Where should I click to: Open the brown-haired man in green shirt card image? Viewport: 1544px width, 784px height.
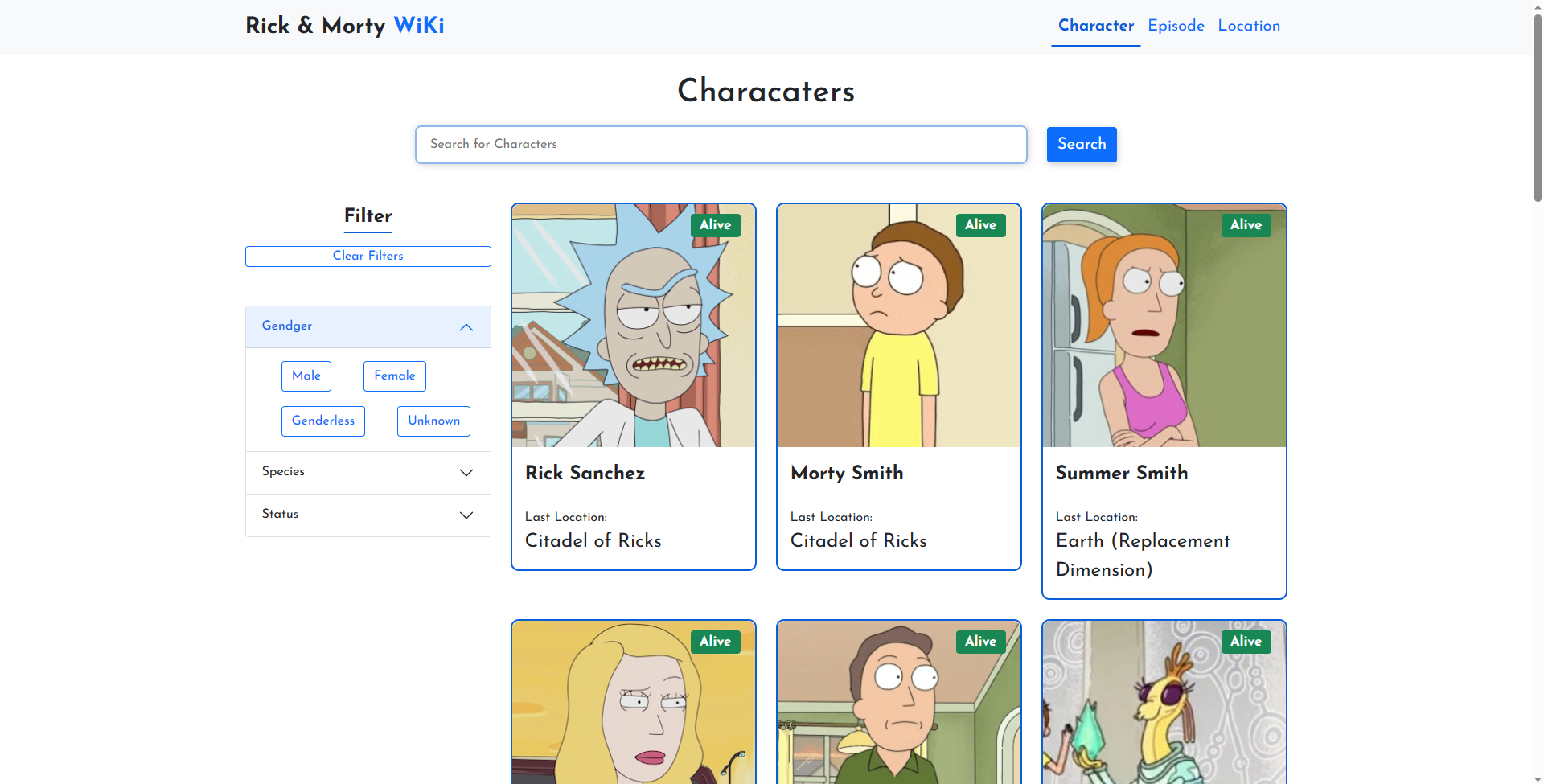coord(899,702)
